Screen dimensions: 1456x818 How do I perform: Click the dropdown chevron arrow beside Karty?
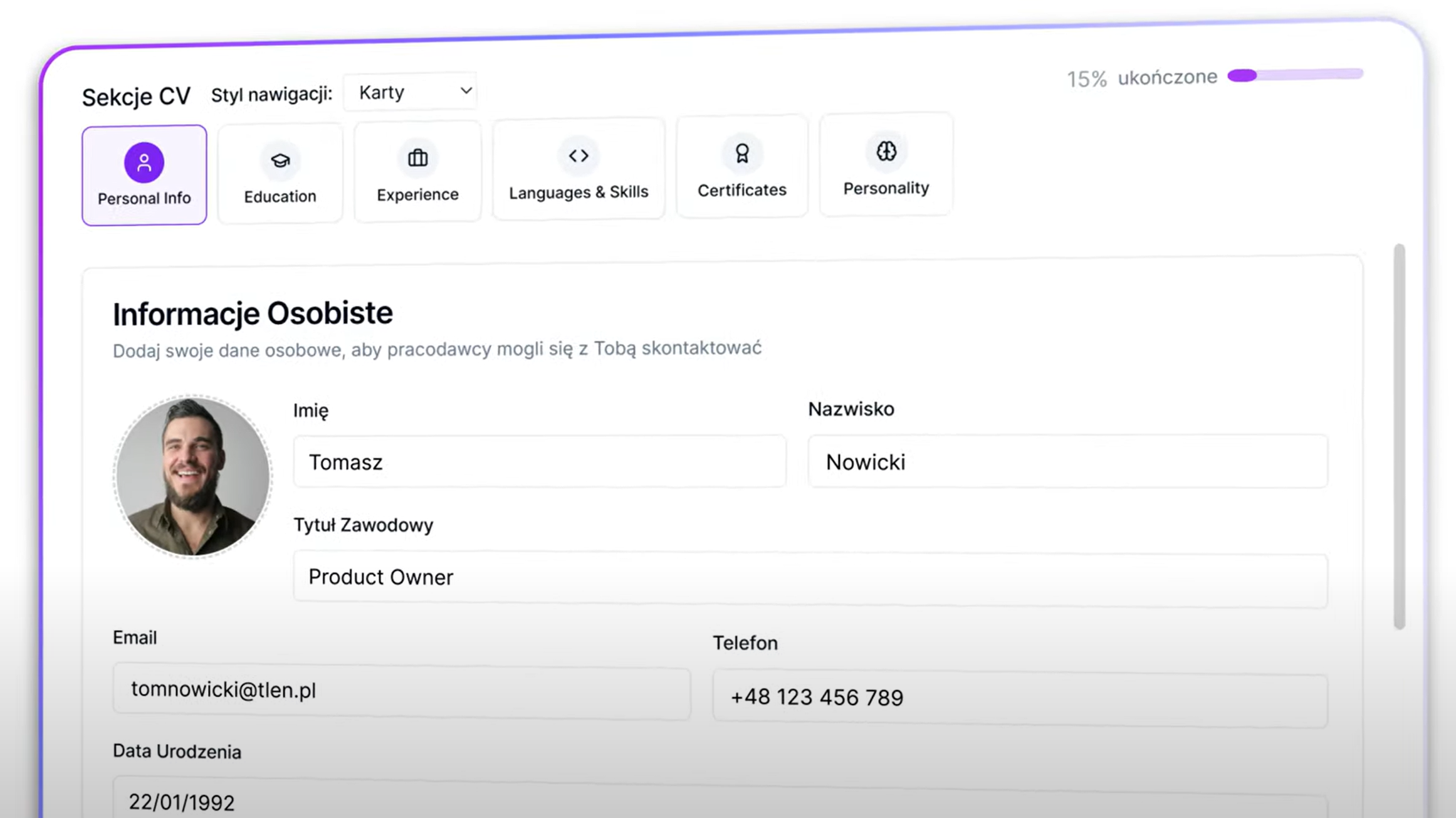466,91
